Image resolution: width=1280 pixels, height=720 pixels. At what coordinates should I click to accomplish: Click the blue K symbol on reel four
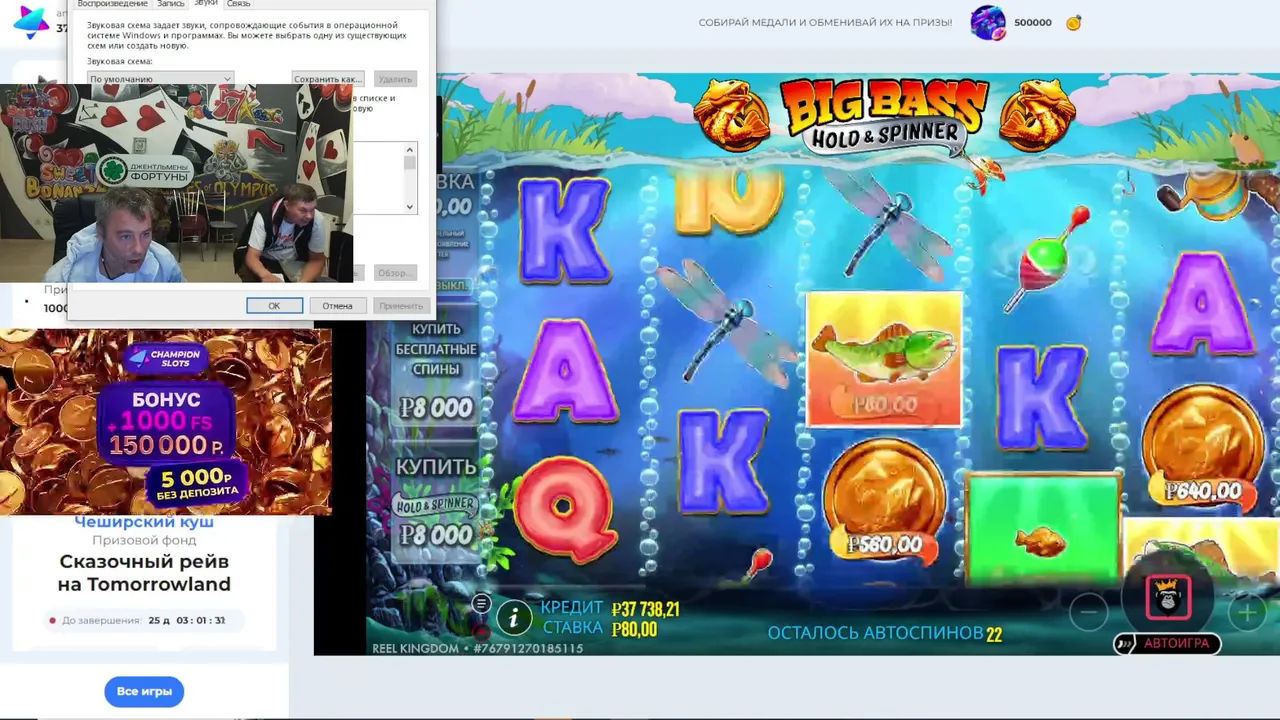[1042, 398]
